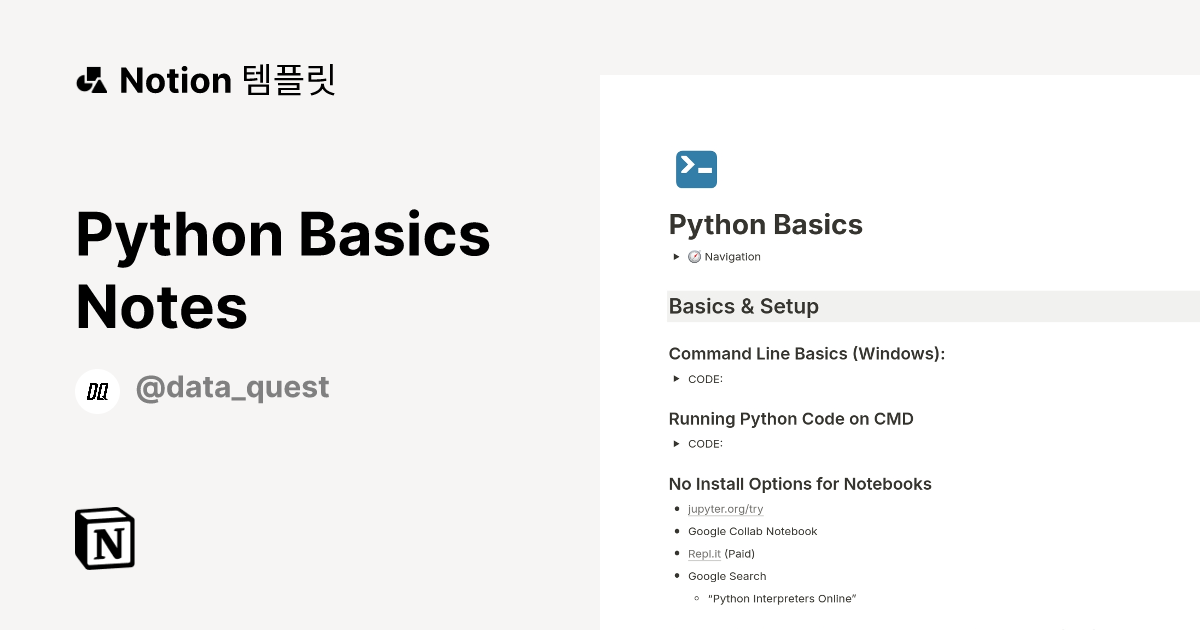Viewport: 1200px width, 630px height.
Task: Click the Python Basics page title
Action: [765, 224]
